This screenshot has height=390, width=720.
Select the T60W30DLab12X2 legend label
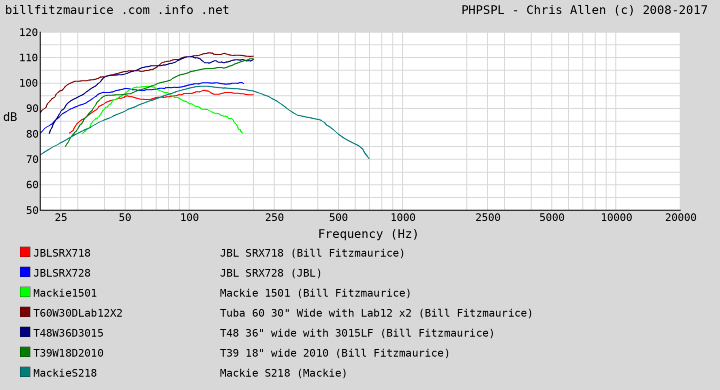tap(78, 313)
